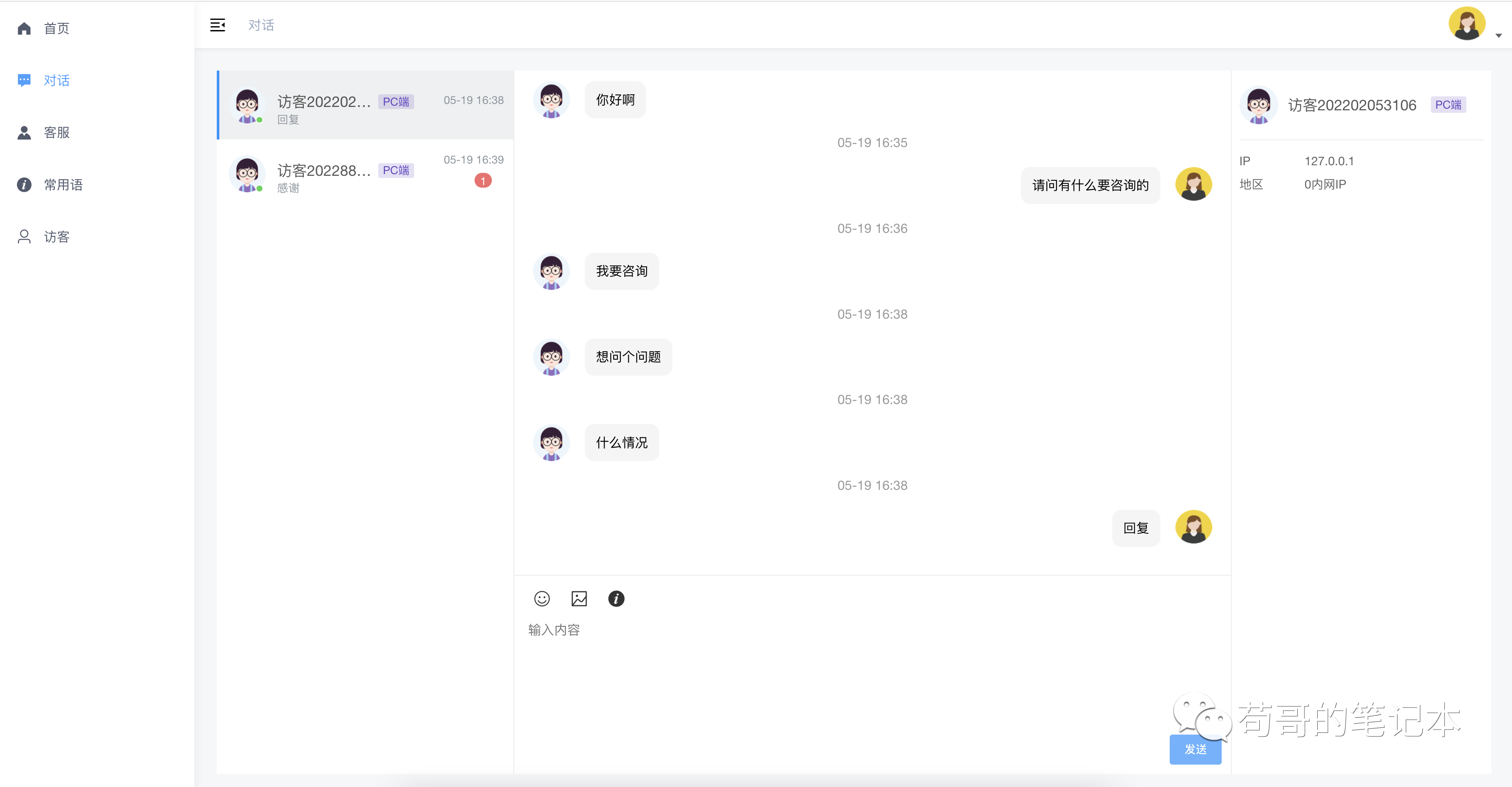The width and height of the screenshot is (1512, 787).
Task: Open the 客服 agent icon in sidebar
Action: tap(24, 133)
